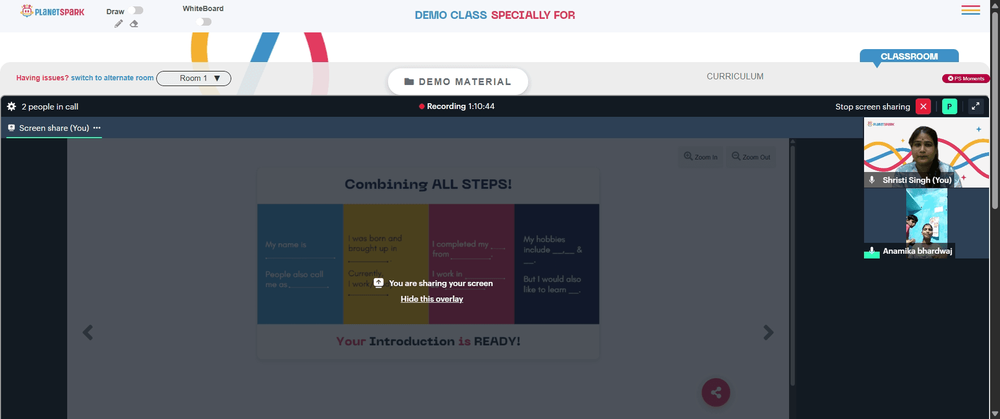
Task: Select the eraser tool
Action: tap(134, 24)
